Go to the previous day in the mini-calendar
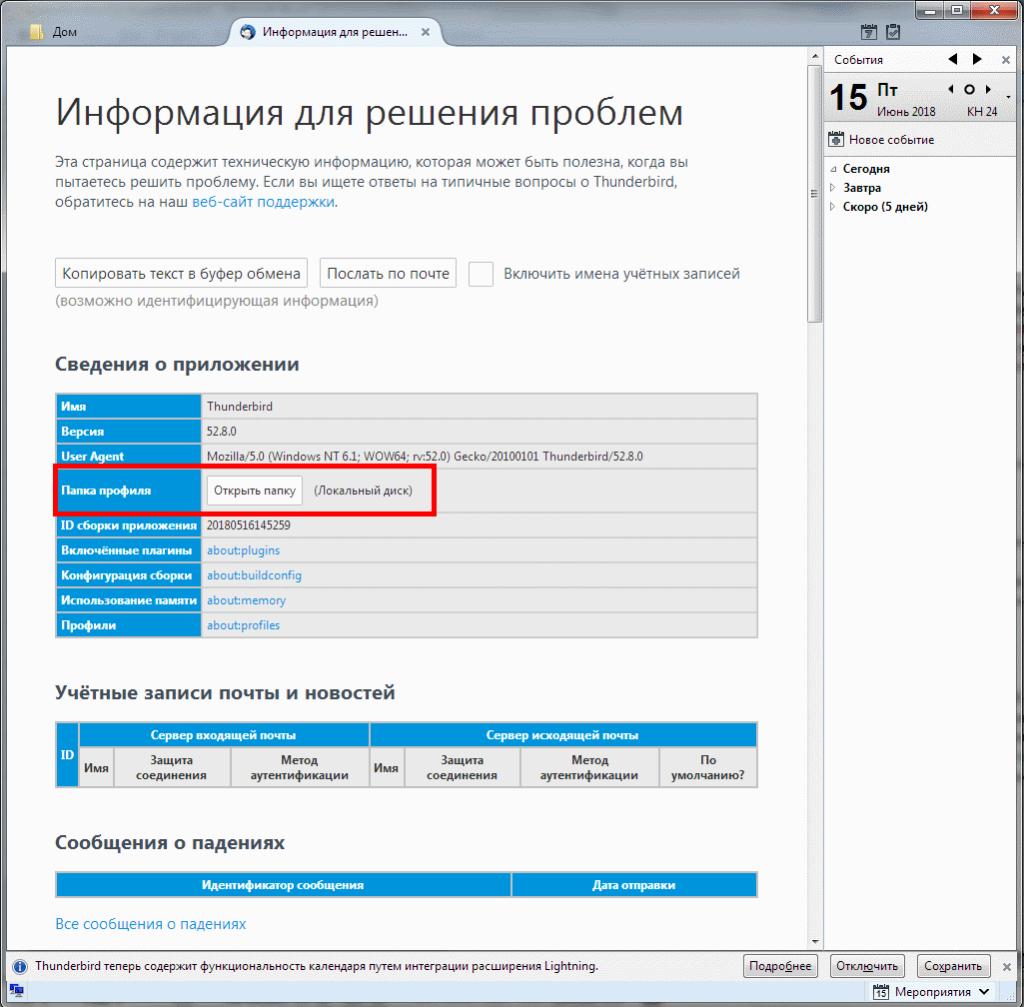The image size is (1024, 1007). point(951,90)
